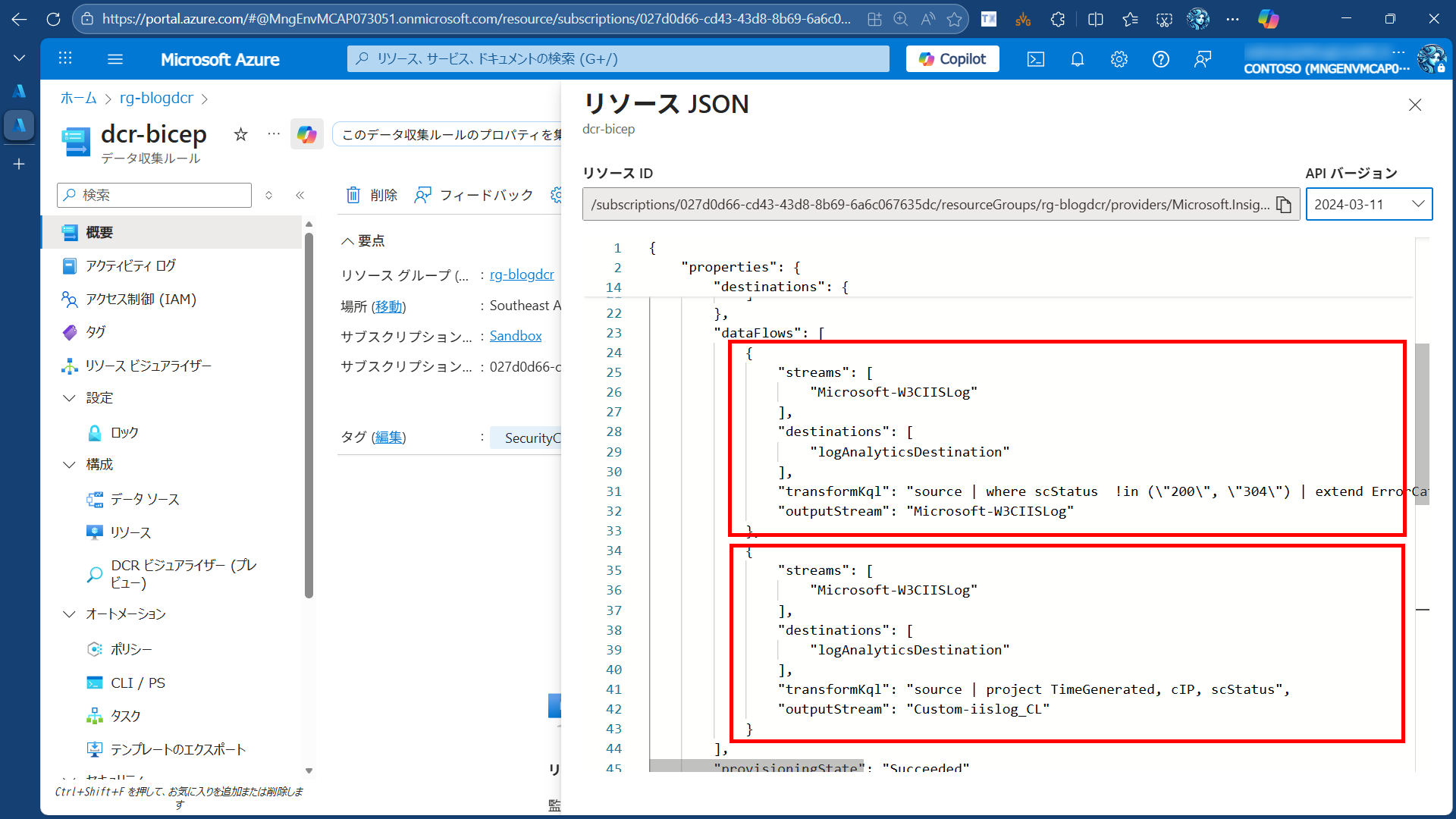Image resolution: width=1456 pixels, height=819 pixels.
Task: Copy the resource ID to clipboard
Action: pyautogui.click(x=1283, y=205)
